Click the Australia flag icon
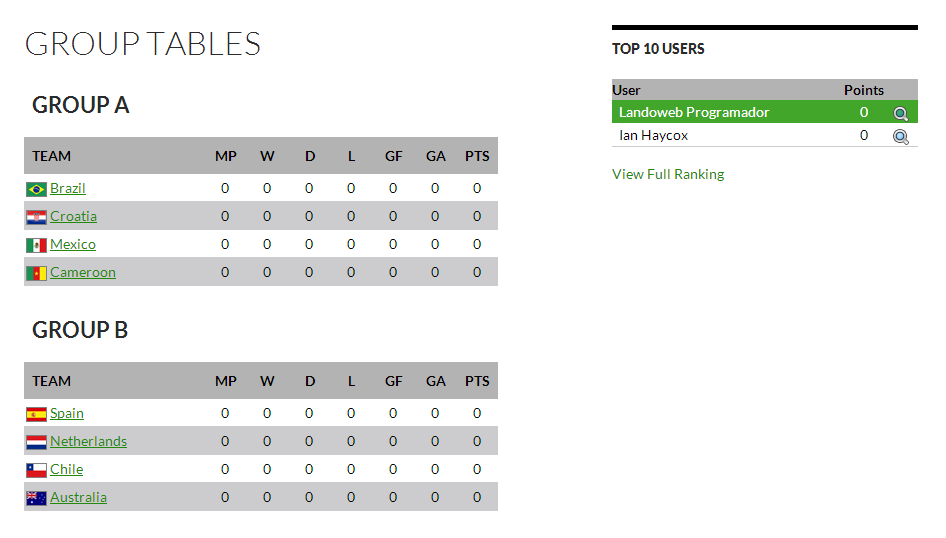The height and width of the screenshot is (538, 946). (x=36, y=498)
